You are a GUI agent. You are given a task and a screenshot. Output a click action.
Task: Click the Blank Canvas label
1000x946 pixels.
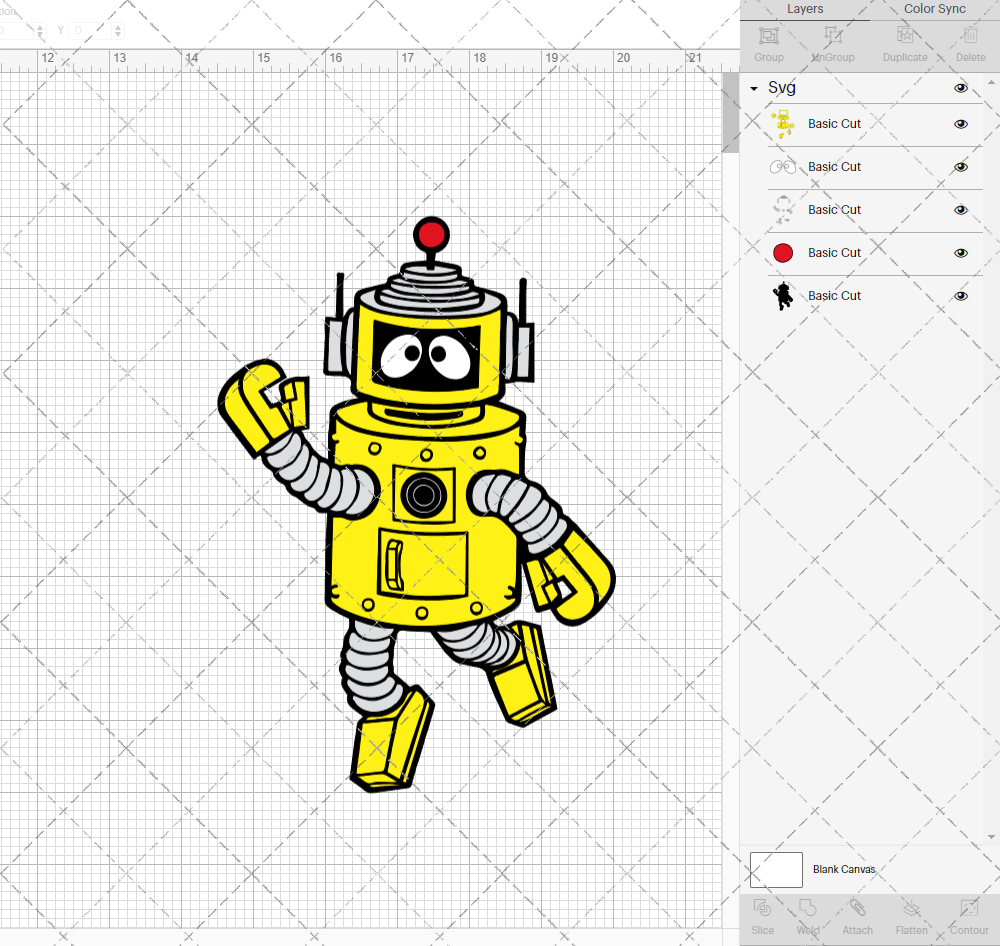pos(844,869)
